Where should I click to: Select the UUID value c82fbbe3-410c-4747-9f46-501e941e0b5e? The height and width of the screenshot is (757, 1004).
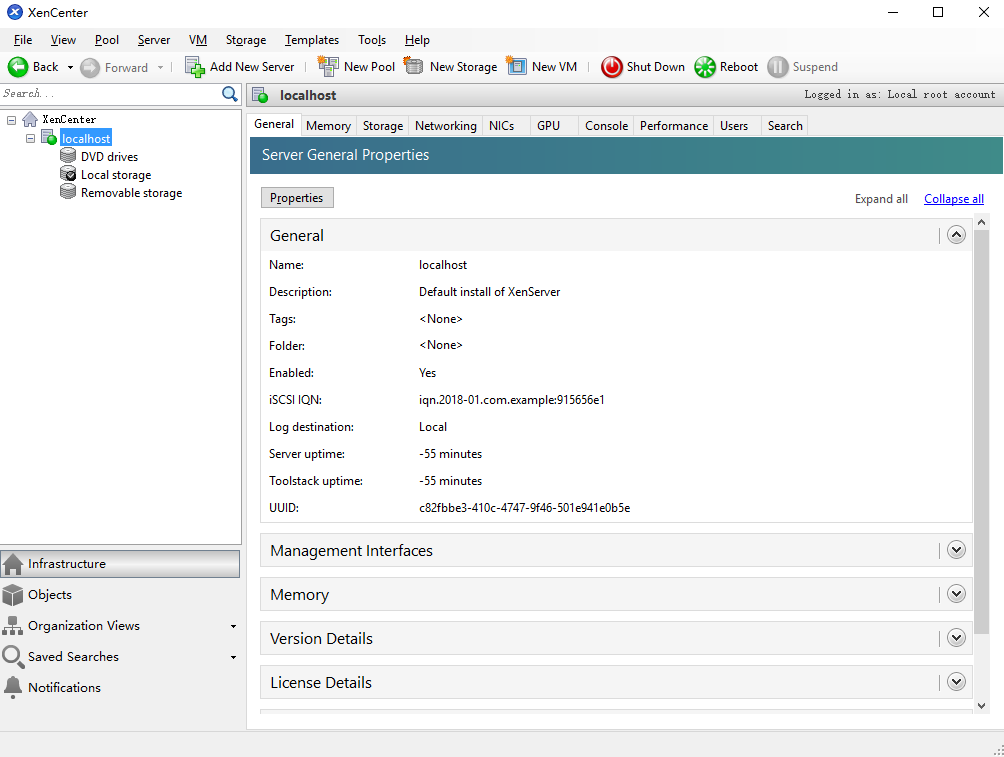tap(524, 508)
